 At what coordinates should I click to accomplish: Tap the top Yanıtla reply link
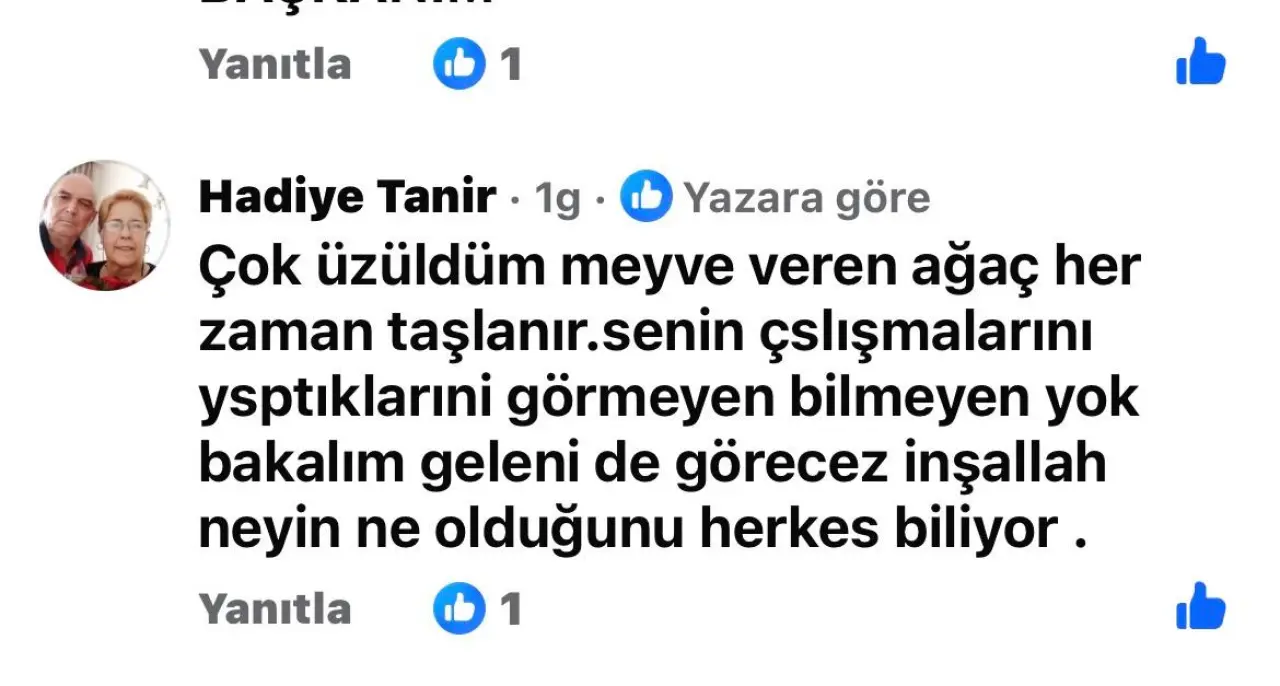pyautogui.click(x=275, y=64)
